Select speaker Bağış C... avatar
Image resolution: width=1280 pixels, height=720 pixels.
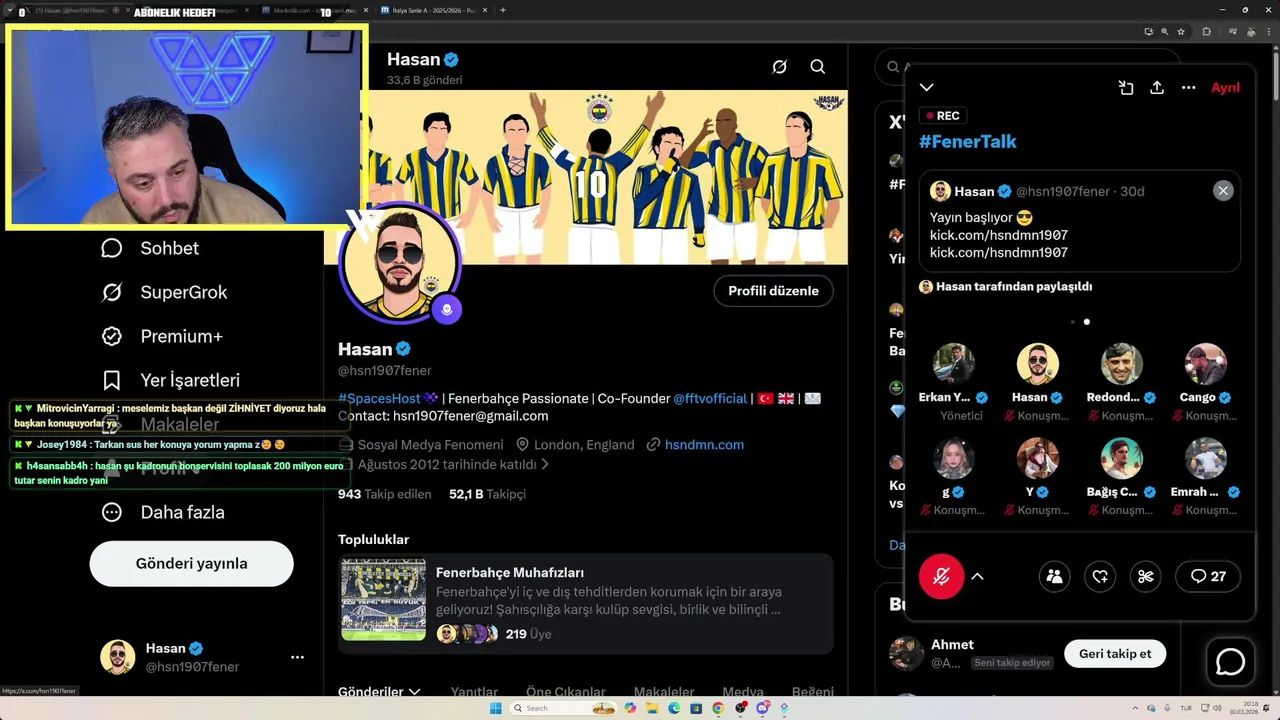(x=1122, y=458)
